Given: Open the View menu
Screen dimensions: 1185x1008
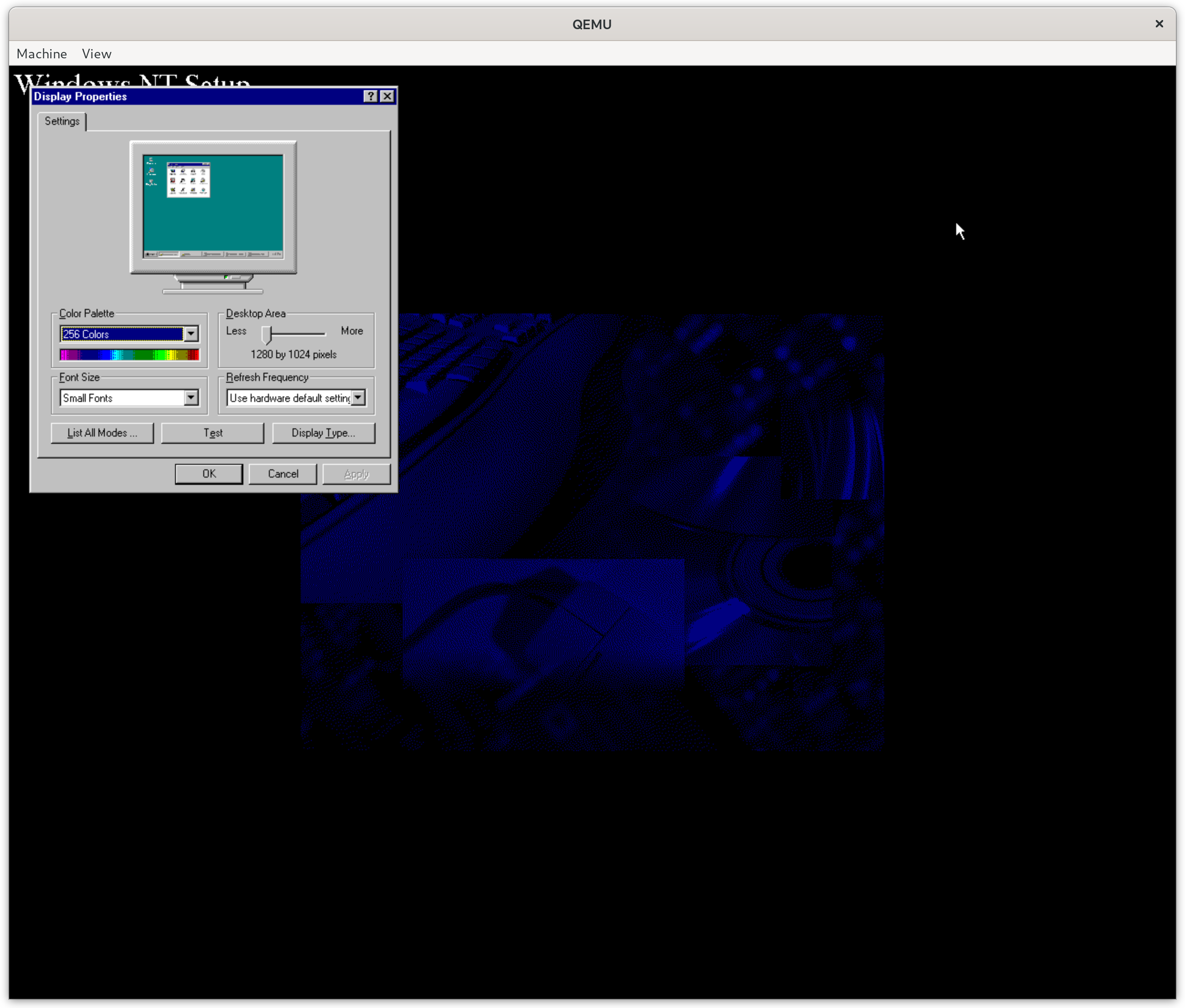Looking at the screenshot, I should tap(97, 54).
